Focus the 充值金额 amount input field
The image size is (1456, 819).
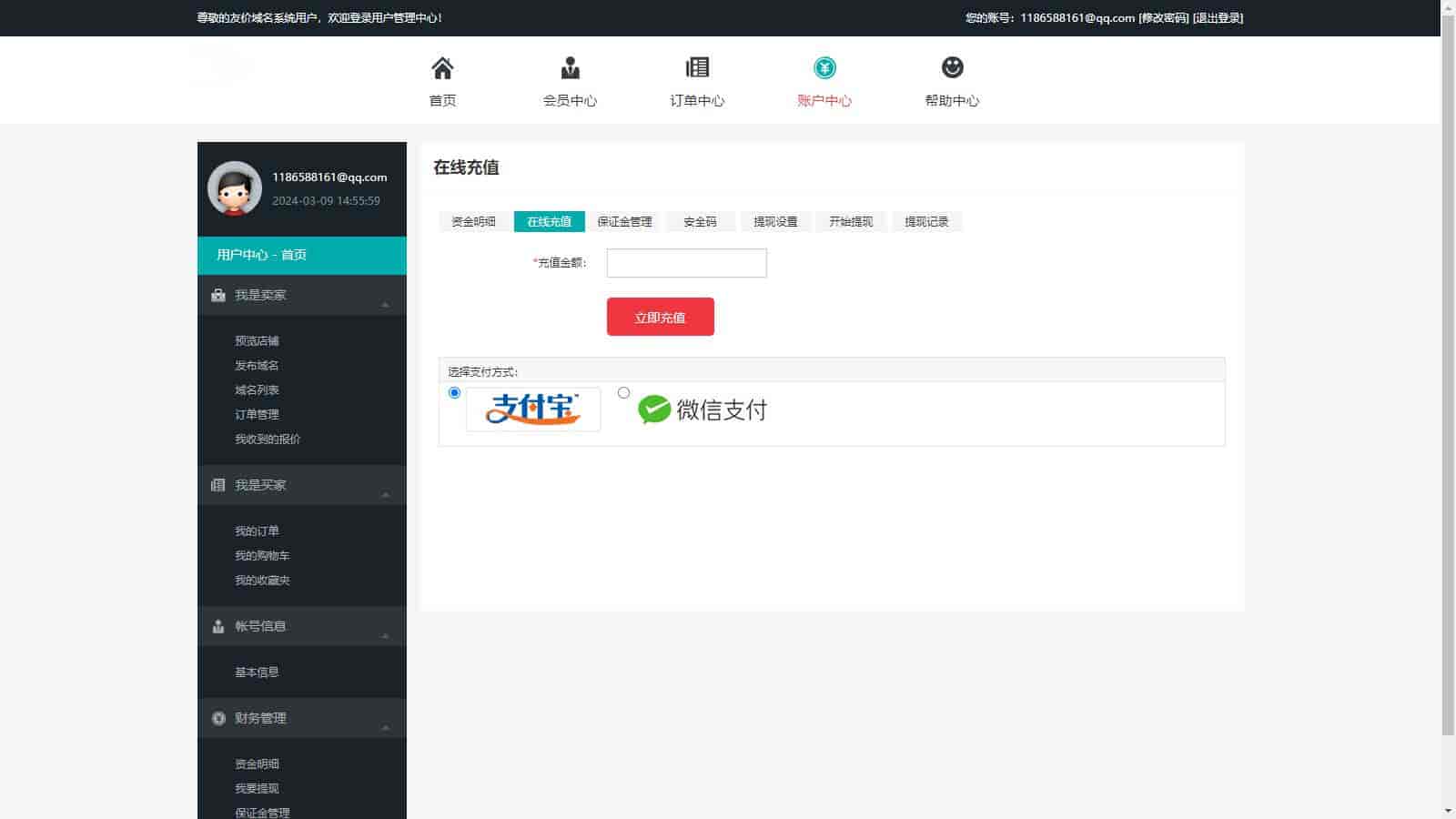click(x=686, y=263)
